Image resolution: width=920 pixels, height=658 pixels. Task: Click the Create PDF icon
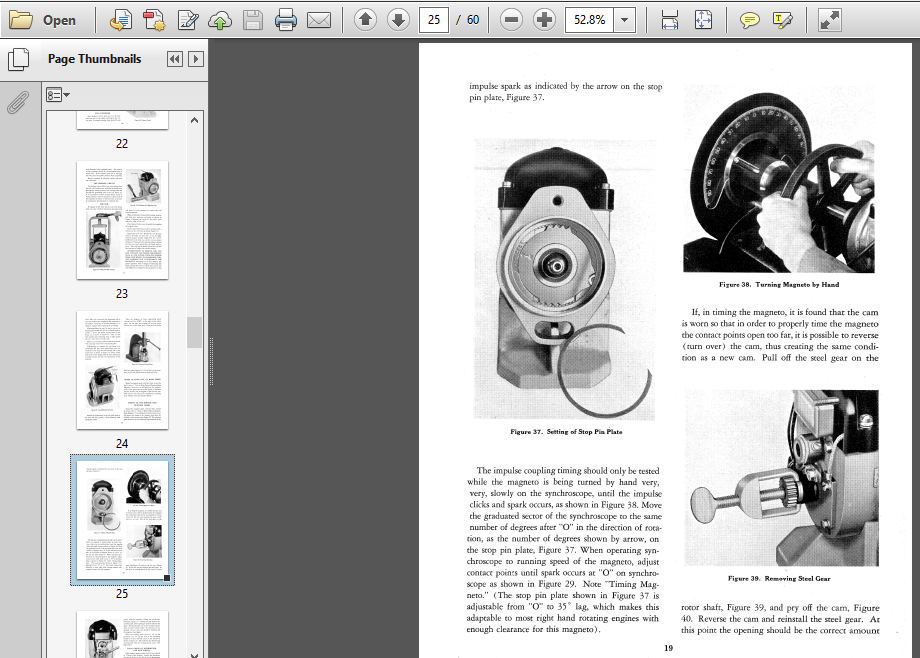(x=154, y=20)
